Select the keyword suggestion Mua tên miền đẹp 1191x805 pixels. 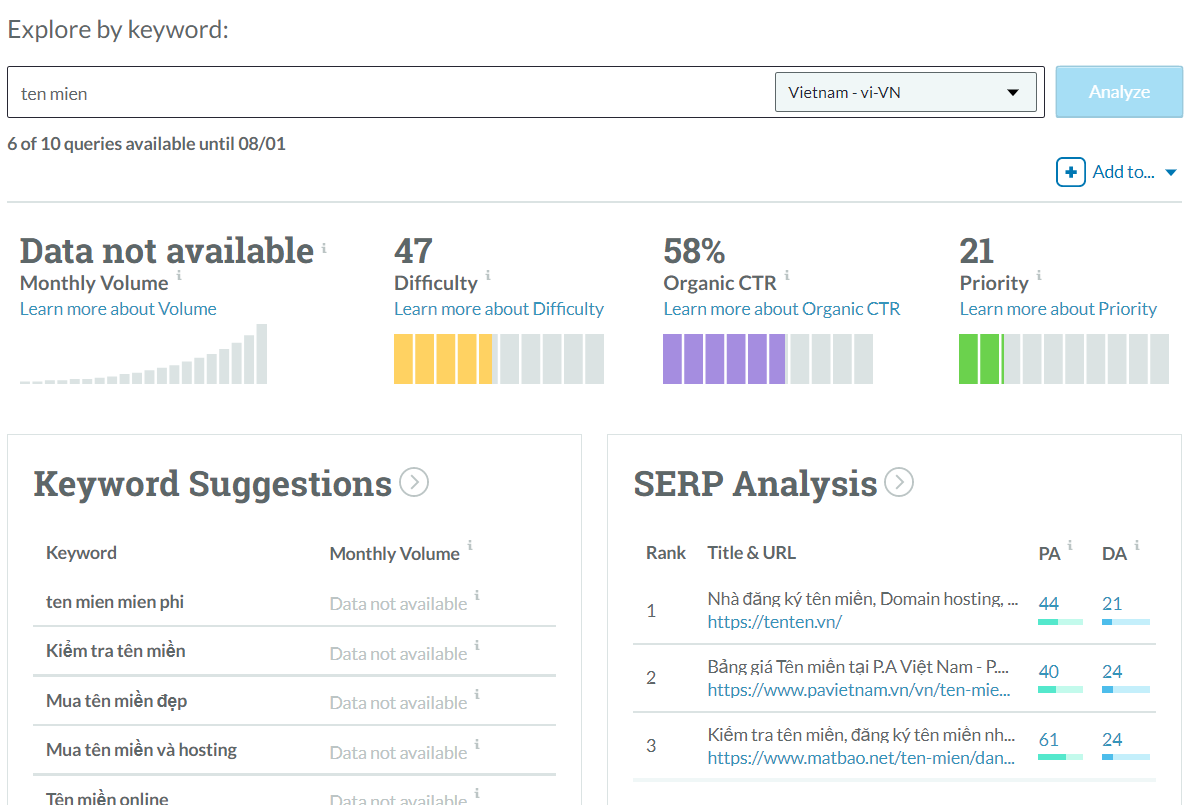point(117,701)
